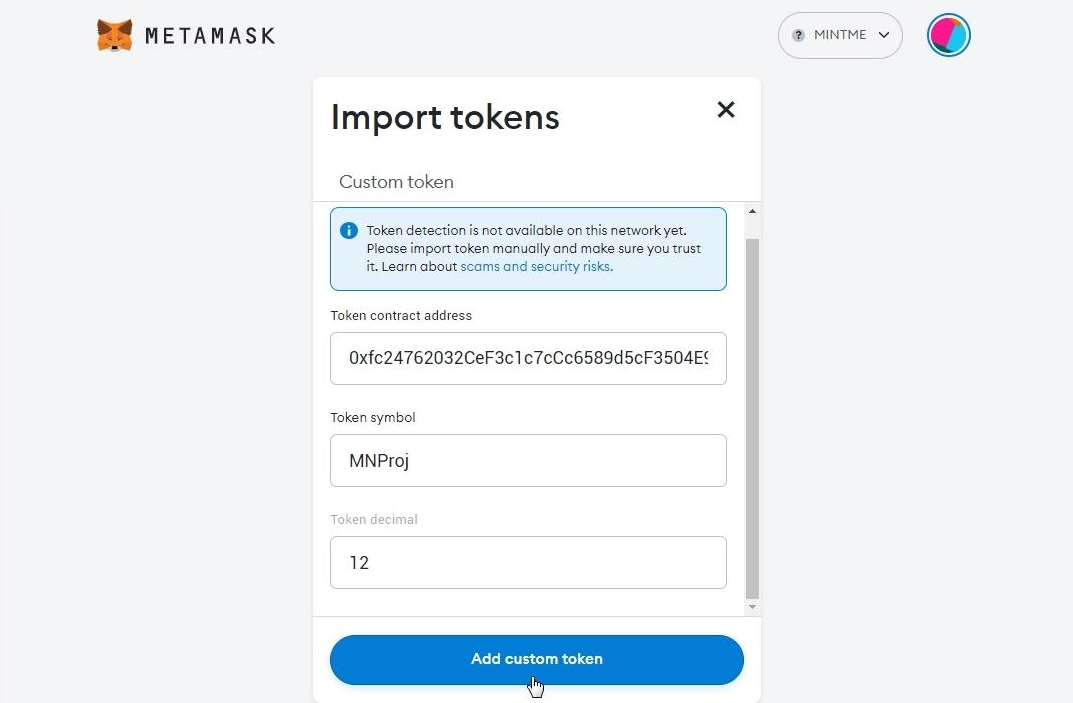Click the token detection notice banner

tap(528, 248)
